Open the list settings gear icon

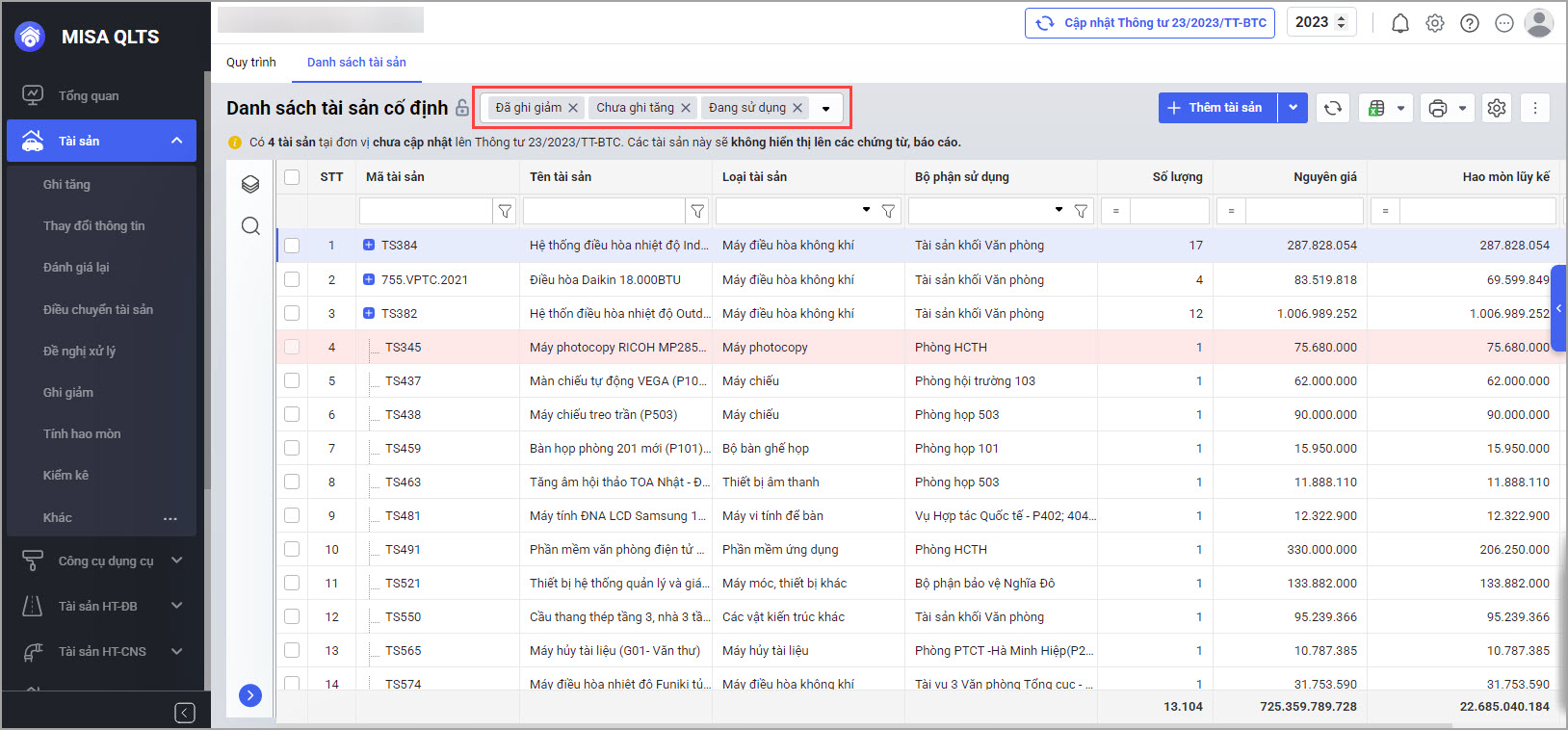pyautogui.click(x=1496, y=108)
